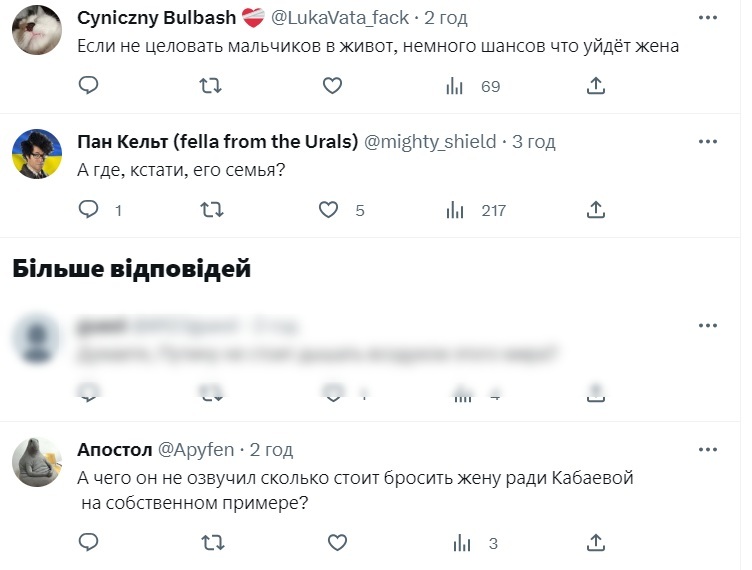Screen dimensions: 752x570
Task: Reply to Пан Кельт's tweet
Action: pyautogui.click(x=88, y=210)
